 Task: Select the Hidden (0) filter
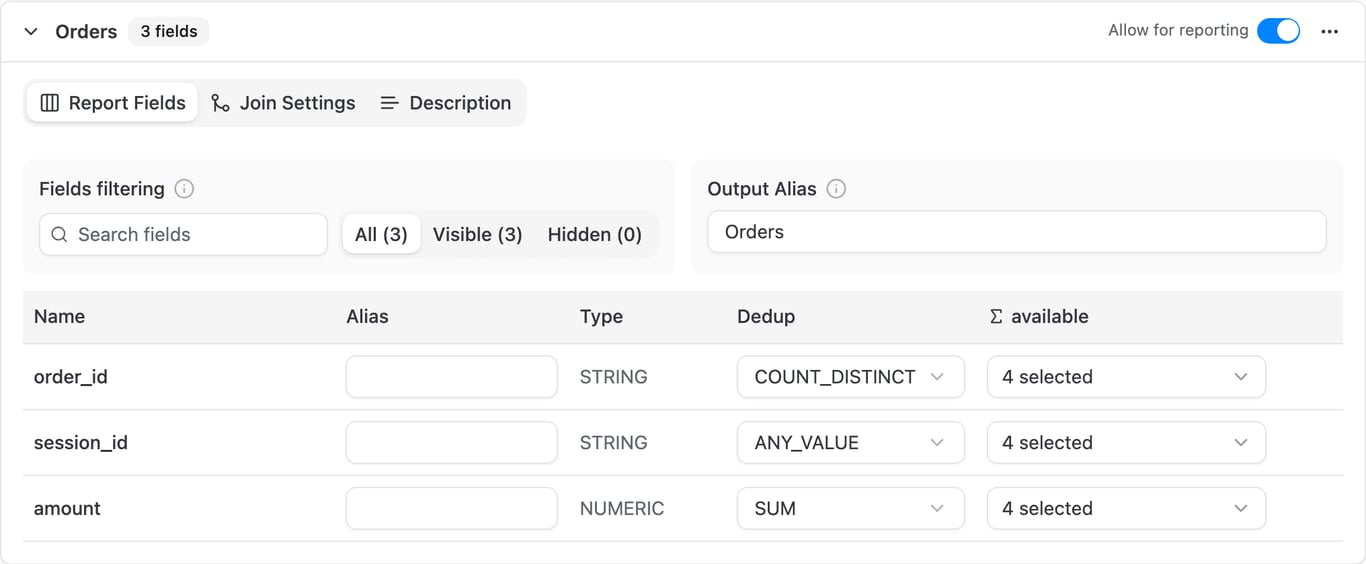pos(595,234)
